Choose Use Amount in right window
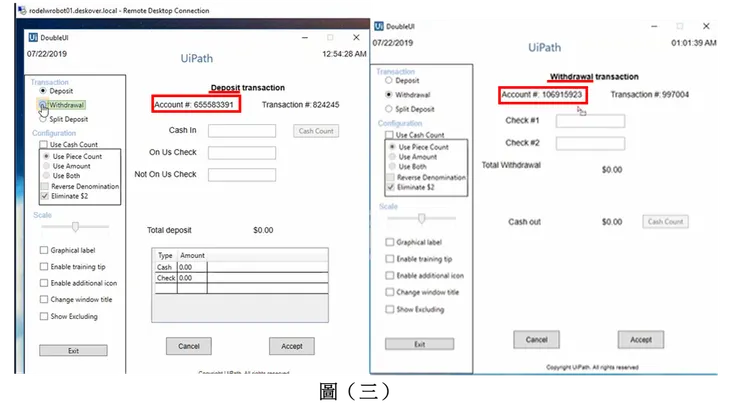The image size is (740, 415). point(392,156)
